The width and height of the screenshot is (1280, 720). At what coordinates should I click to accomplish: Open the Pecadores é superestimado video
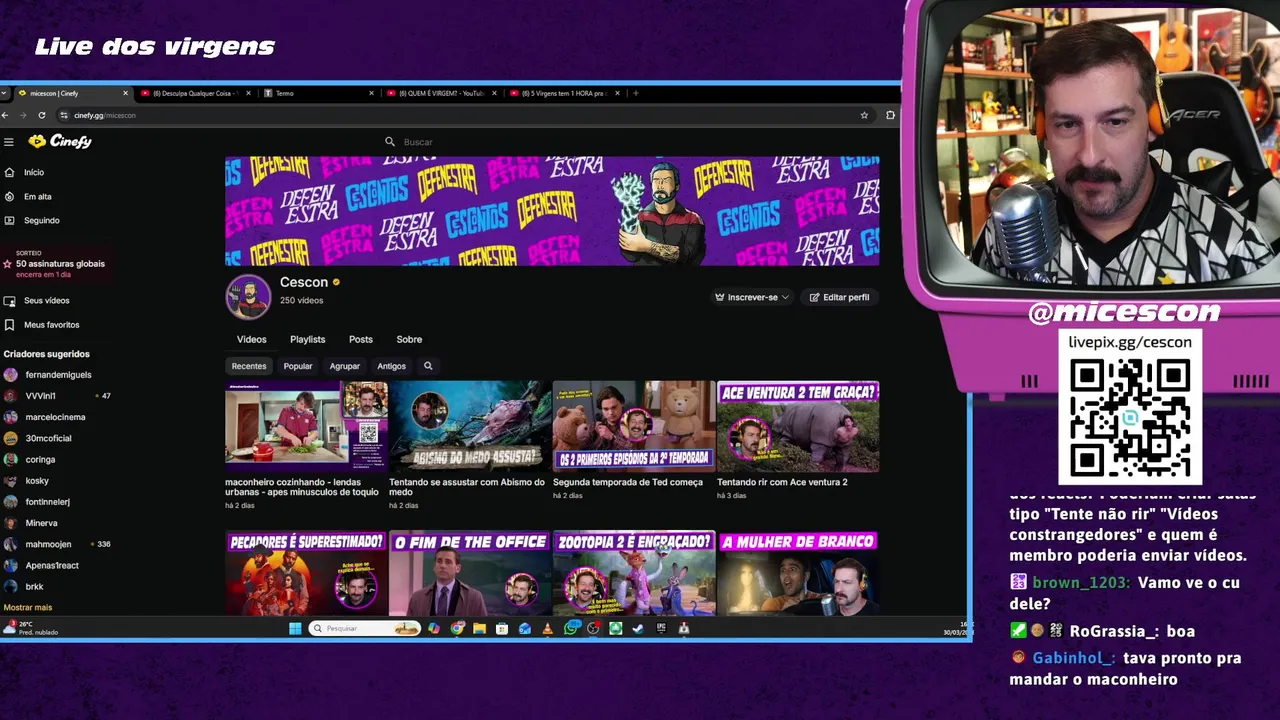pyautogui.click(x=306, y=573)
